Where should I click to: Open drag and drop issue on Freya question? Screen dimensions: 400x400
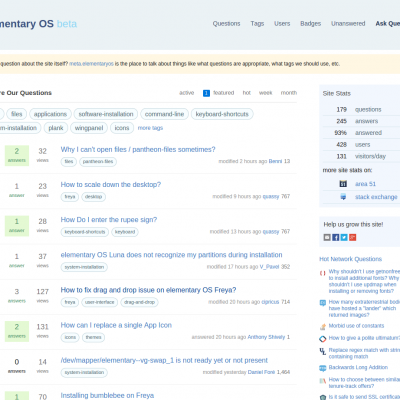tap(148, 290)
